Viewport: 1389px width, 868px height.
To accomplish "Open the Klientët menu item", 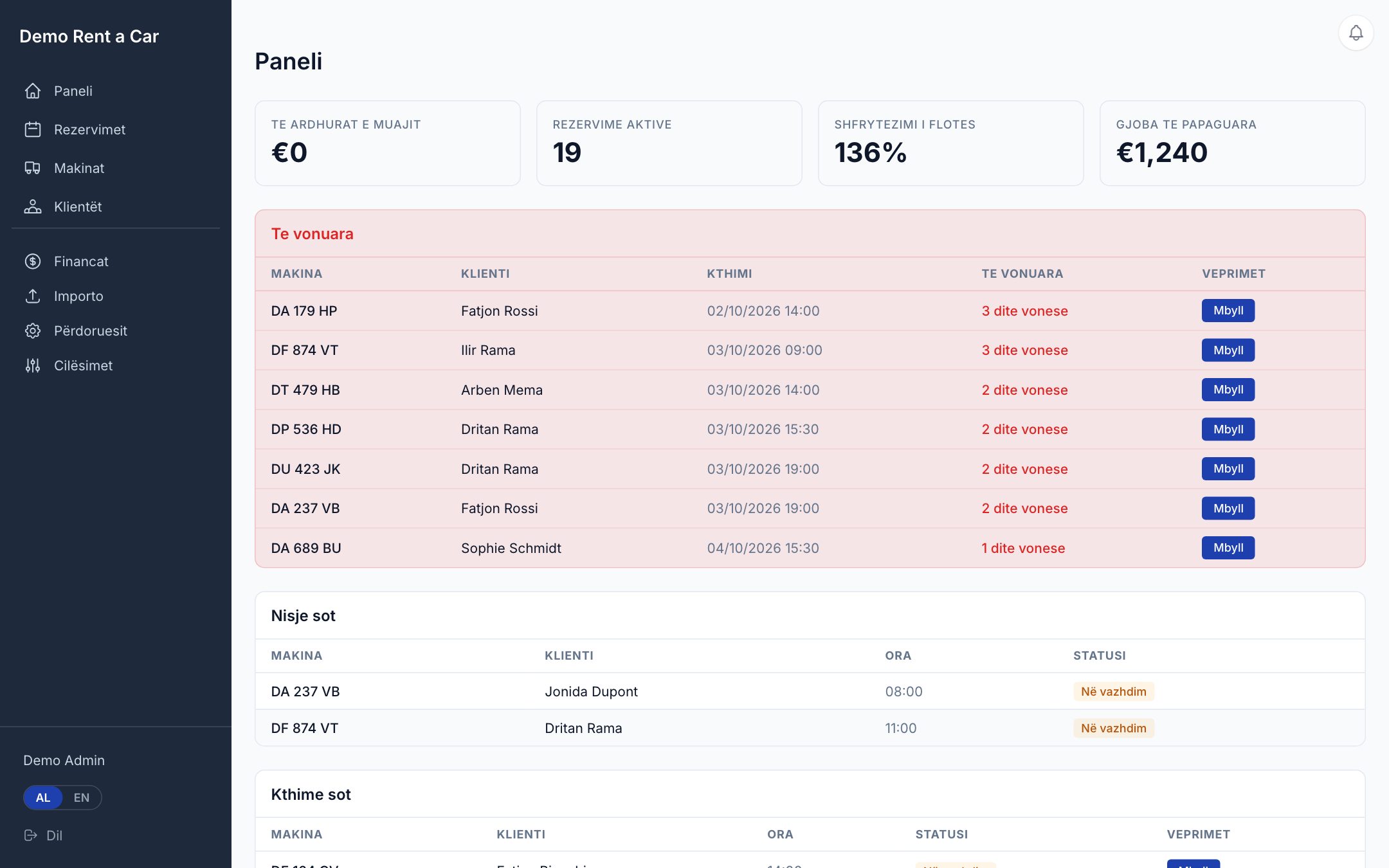I will (116, 206).
